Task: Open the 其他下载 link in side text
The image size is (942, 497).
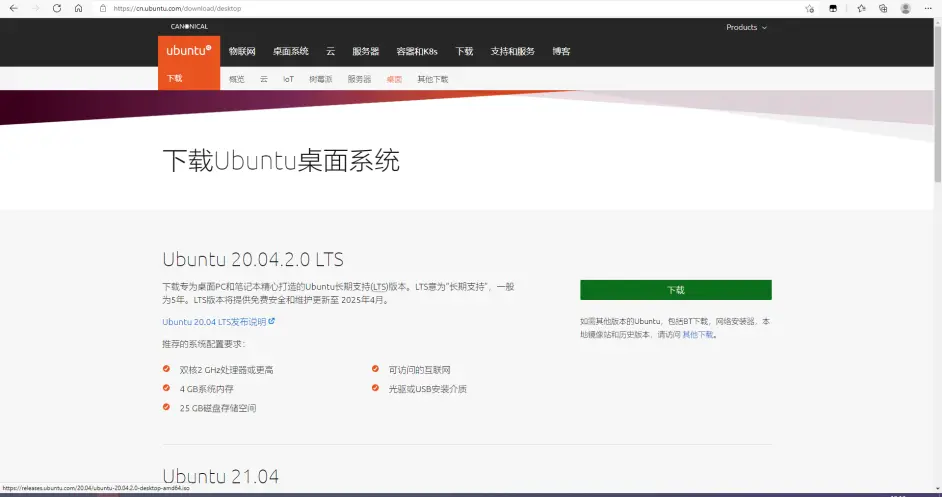Action: (x=697, y=335)
